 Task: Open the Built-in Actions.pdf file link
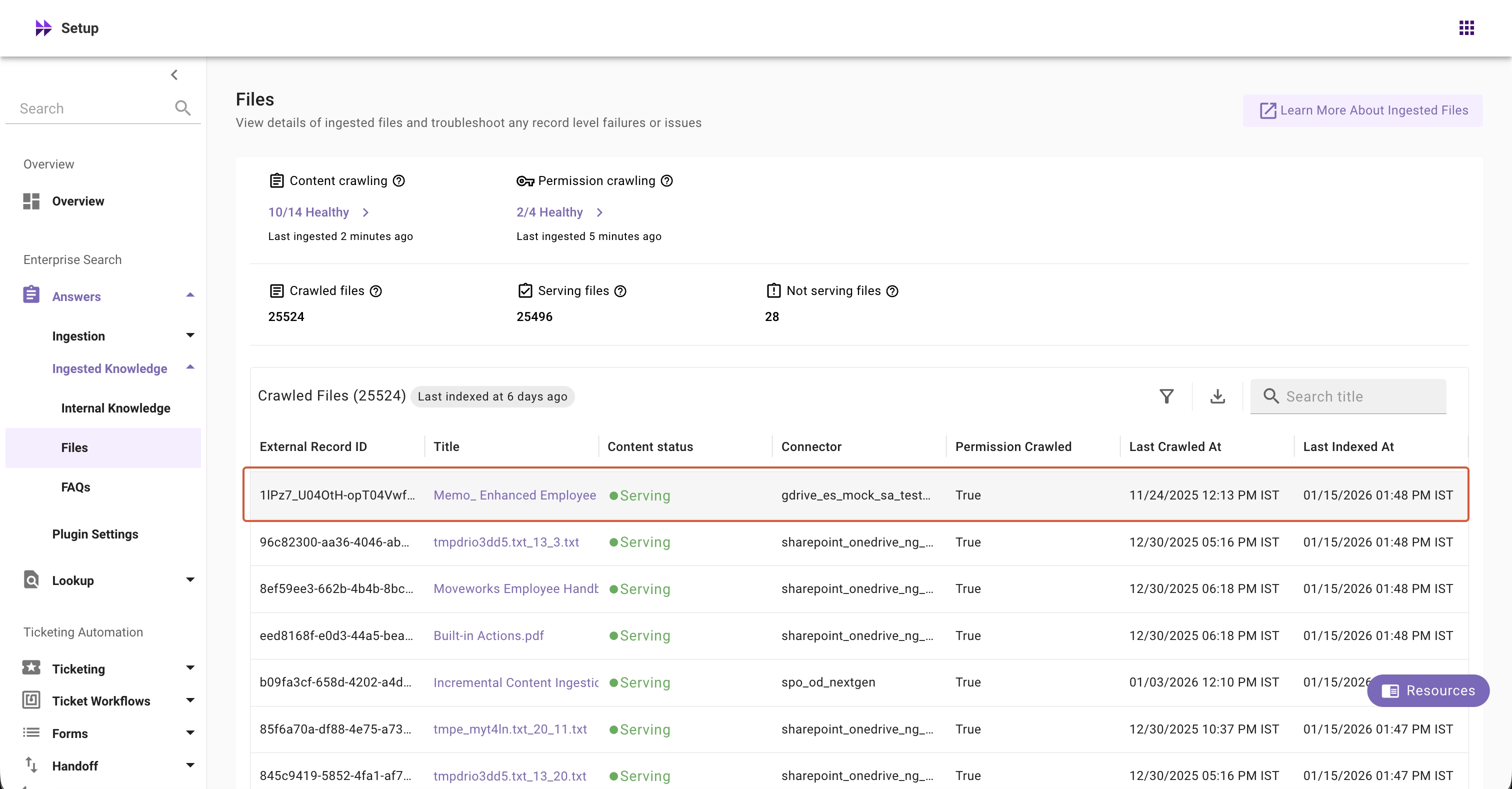(488, 635)
